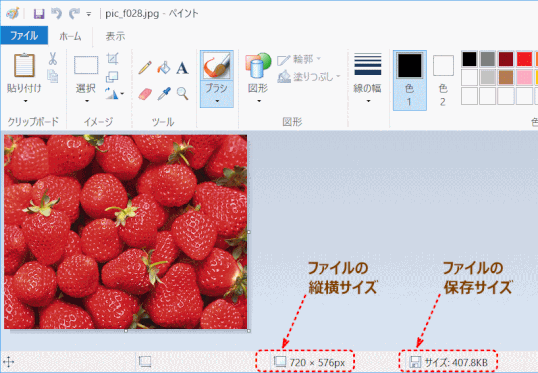The image size is (538, 373).
Task: Pick the black color swatch
Action: pyautogui.click(x=469, y=59)
